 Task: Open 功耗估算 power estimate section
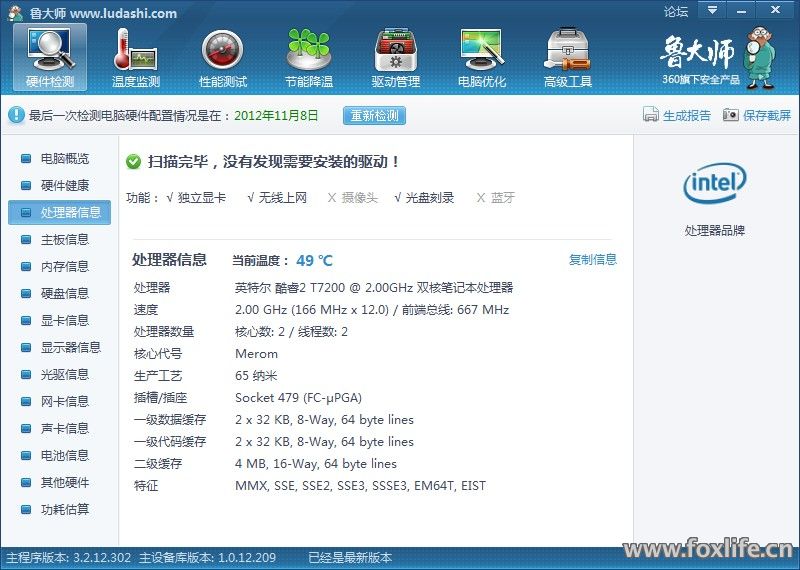tap(64, 509)
